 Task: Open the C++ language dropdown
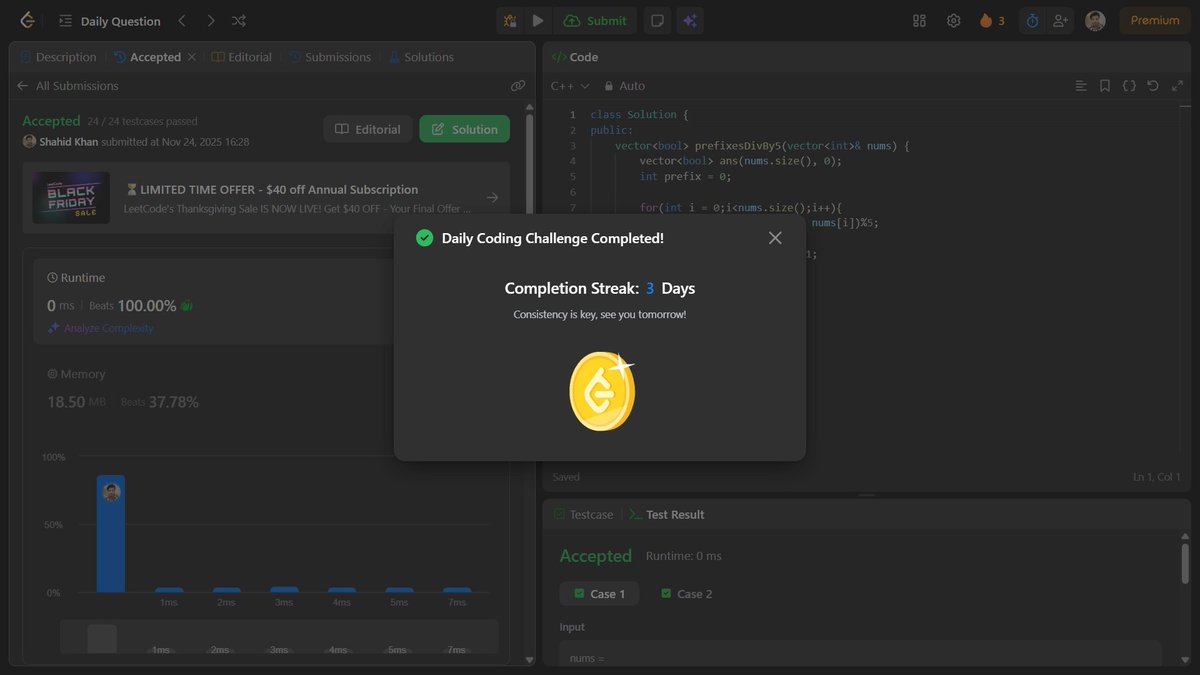pyautogui.click(x=570, y=86)
